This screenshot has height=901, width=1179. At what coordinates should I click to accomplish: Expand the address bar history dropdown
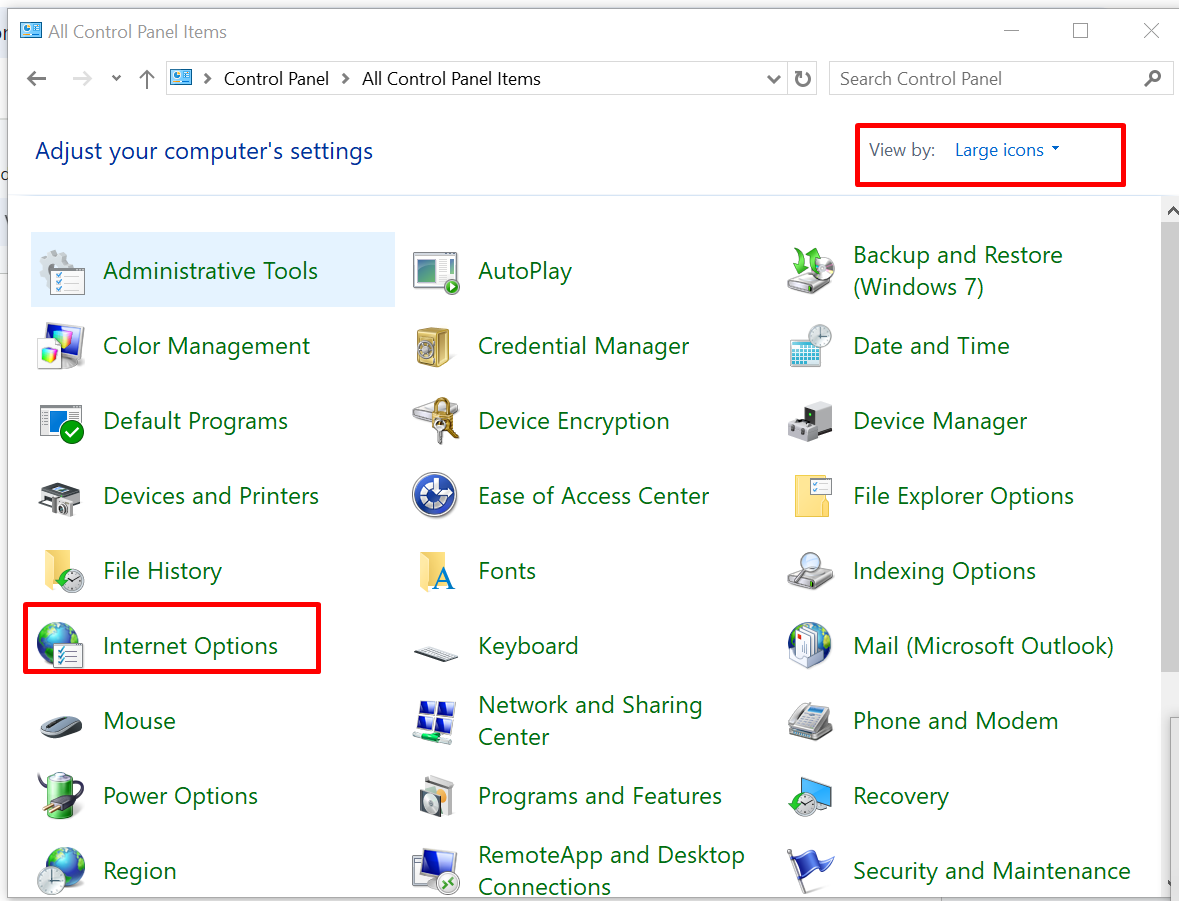tap(773, 79)
